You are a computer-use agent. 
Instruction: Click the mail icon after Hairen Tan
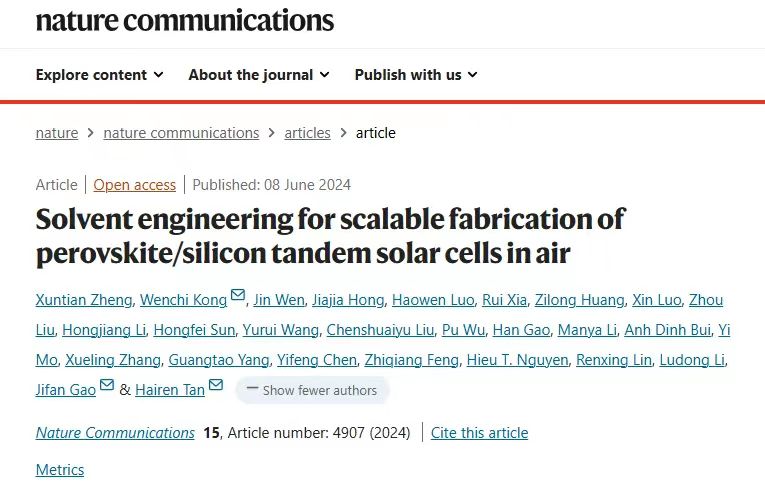point(216,385)
